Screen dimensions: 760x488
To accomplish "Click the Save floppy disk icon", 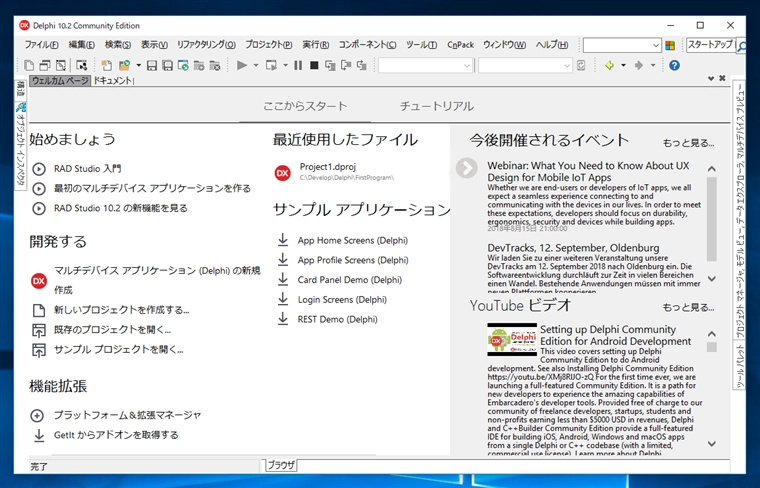I will click(x=152, y=65).
